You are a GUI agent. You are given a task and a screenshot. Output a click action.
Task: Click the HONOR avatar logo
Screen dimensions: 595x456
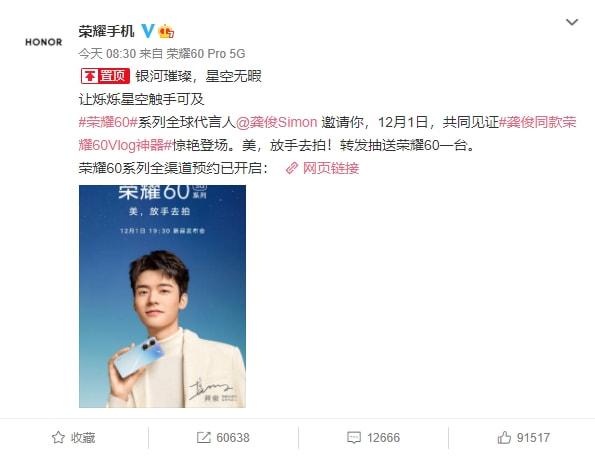44,42
